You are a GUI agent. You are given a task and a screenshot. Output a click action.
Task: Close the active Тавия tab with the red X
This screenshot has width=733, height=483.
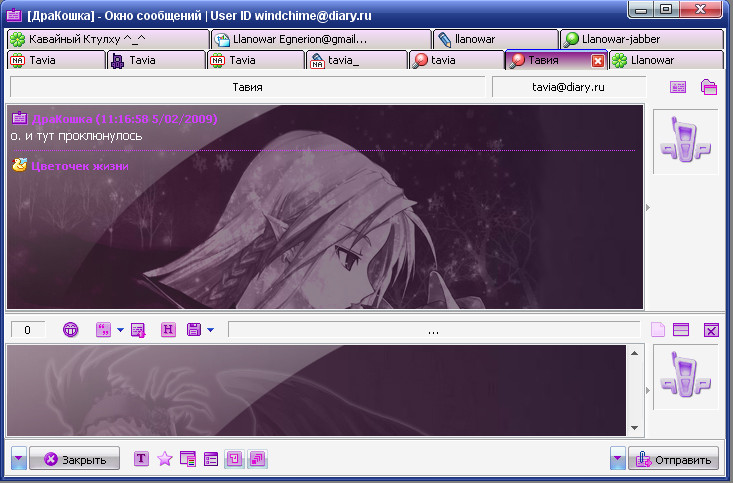coord(597,61)
